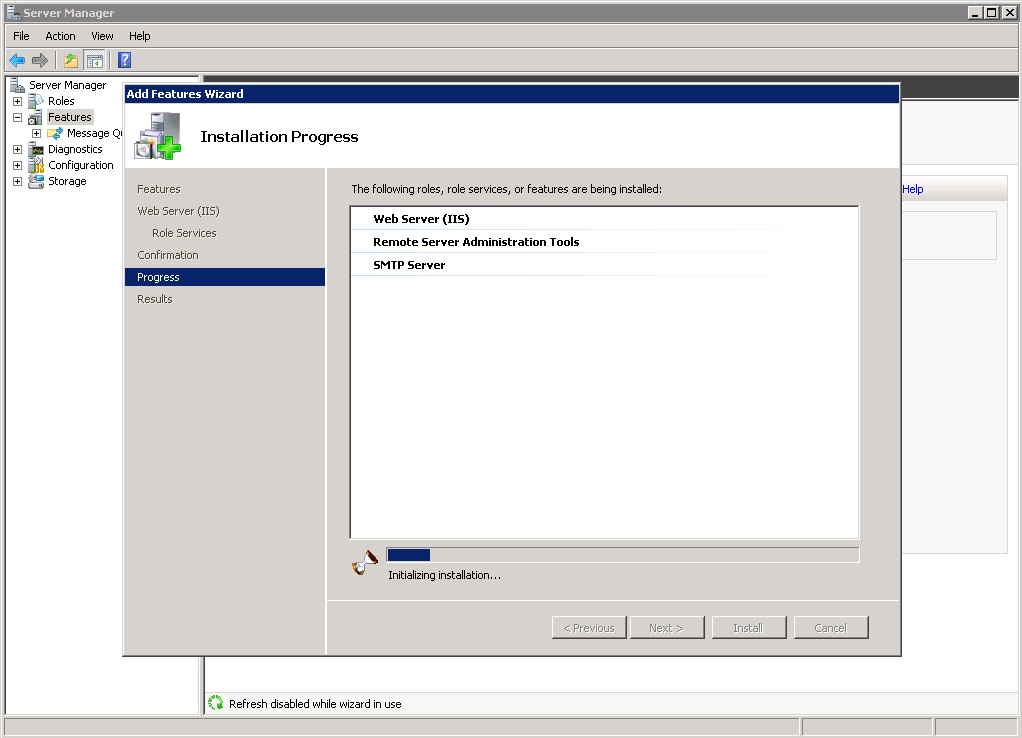Minimize the Server Manager window
Viewport: 1022px width, 738px height.
pos(975,12)
